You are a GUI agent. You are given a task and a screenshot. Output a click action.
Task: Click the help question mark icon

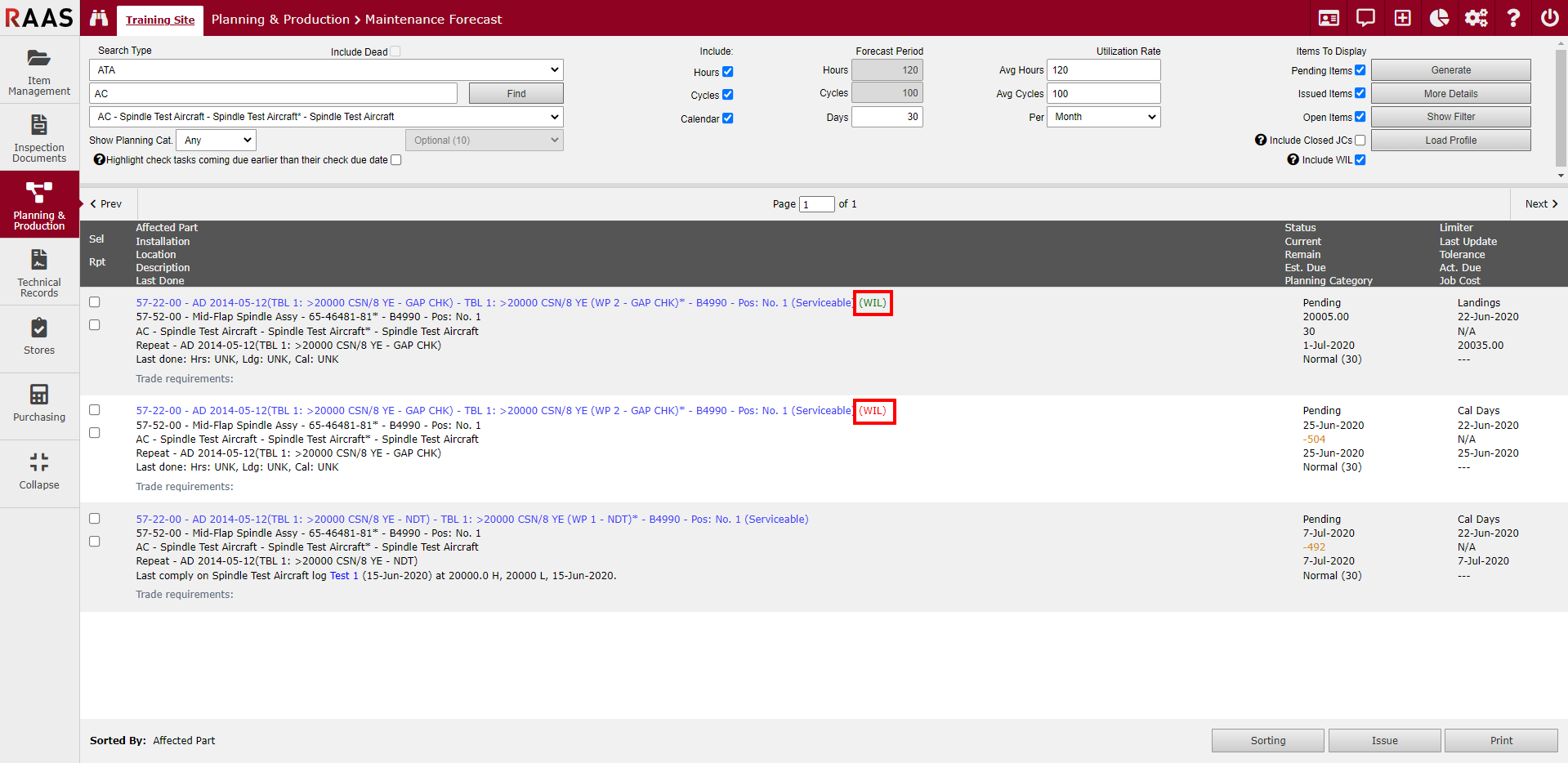(x=1513, y=18)
